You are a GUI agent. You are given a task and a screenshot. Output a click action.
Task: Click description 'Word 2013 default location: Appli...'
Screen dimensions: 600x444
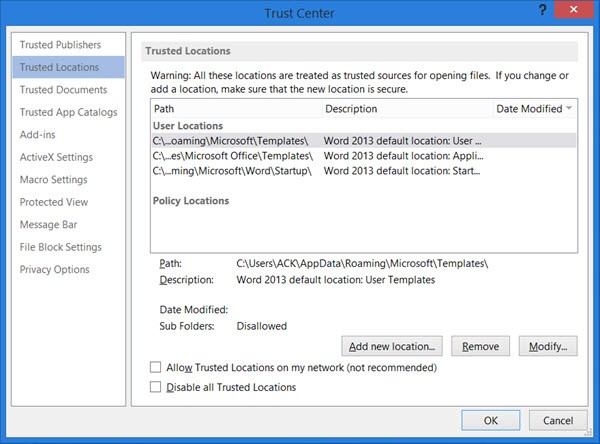tap(404, 156)
